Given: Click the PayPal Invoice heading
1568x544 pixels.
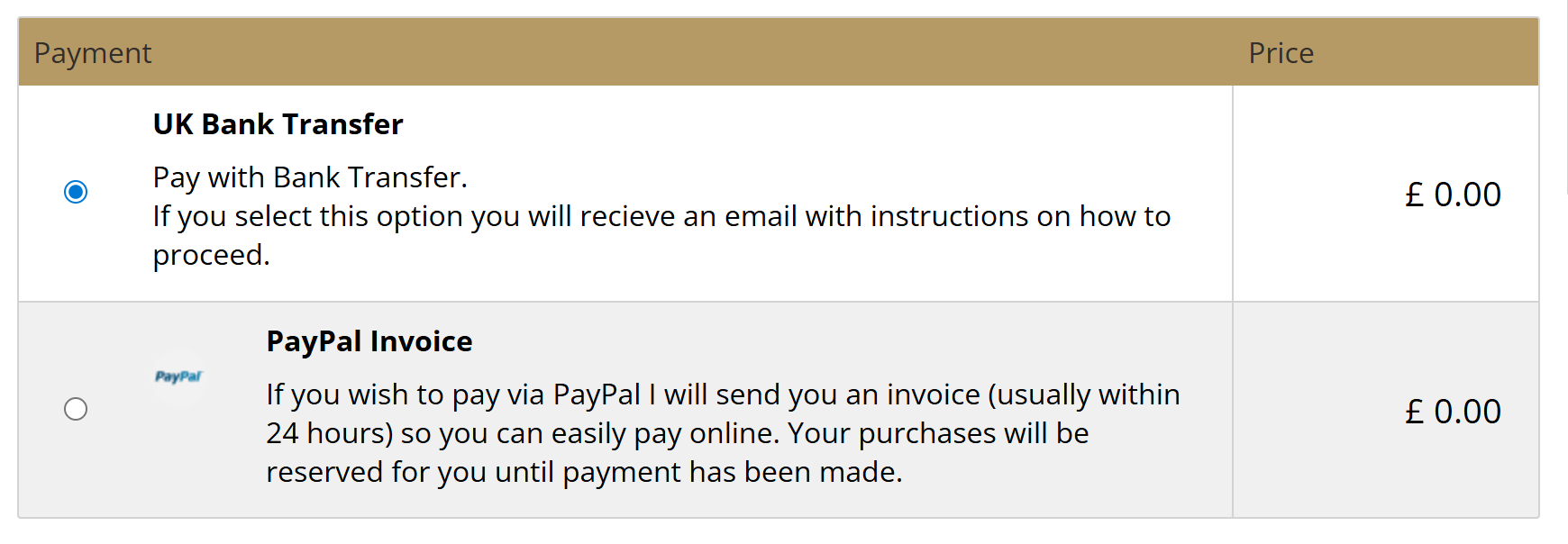Looking at the screenshot, I should point(369,341).
